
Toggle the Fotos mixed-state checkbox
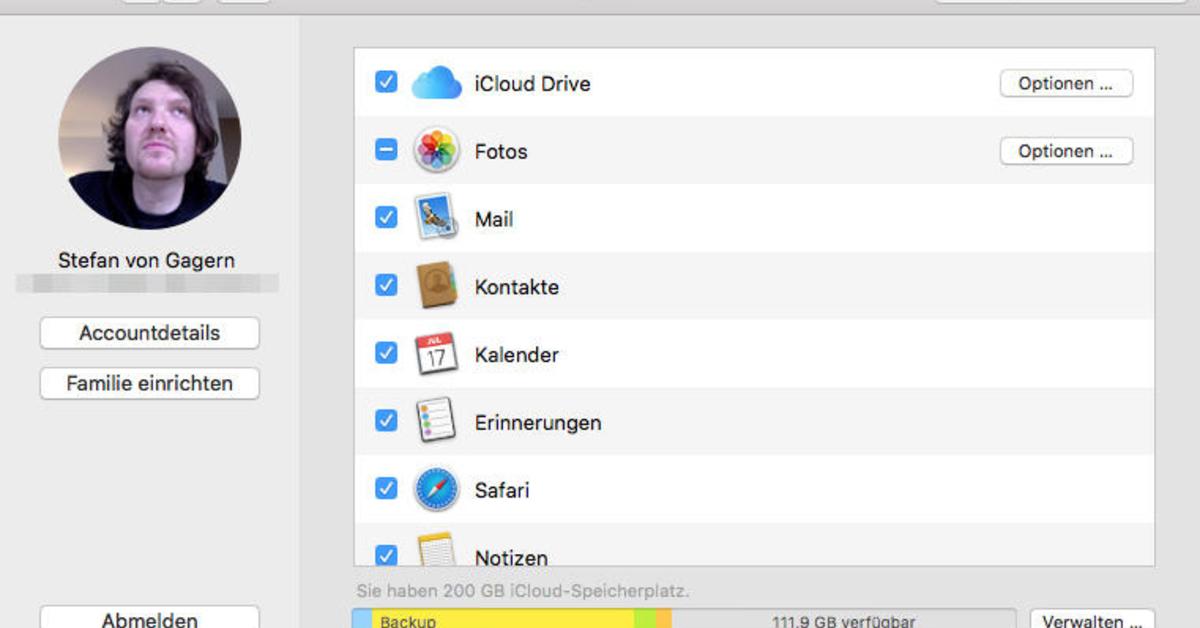[x=386, y=150]
